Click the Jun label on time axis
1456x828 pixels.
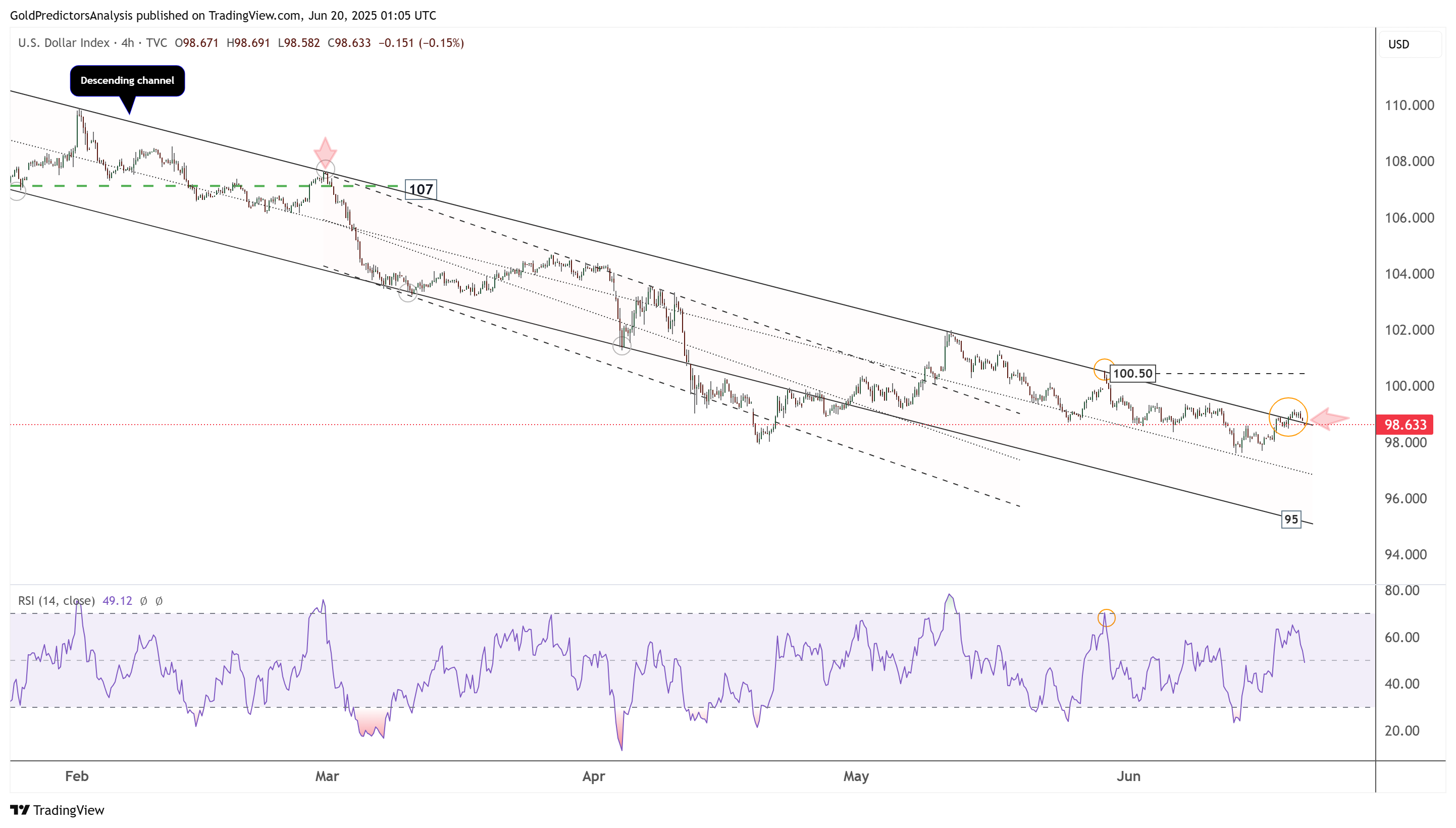(1128, 777)
